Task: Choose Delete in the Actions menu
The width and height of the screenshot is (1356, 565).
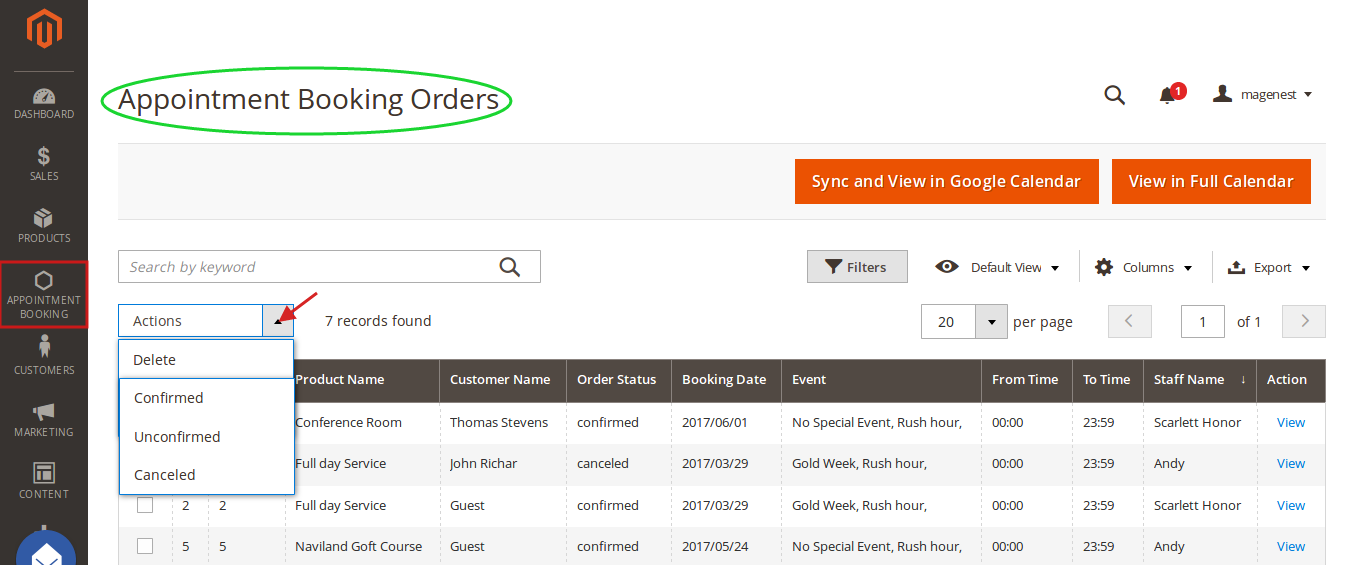Action: [155, 360]
